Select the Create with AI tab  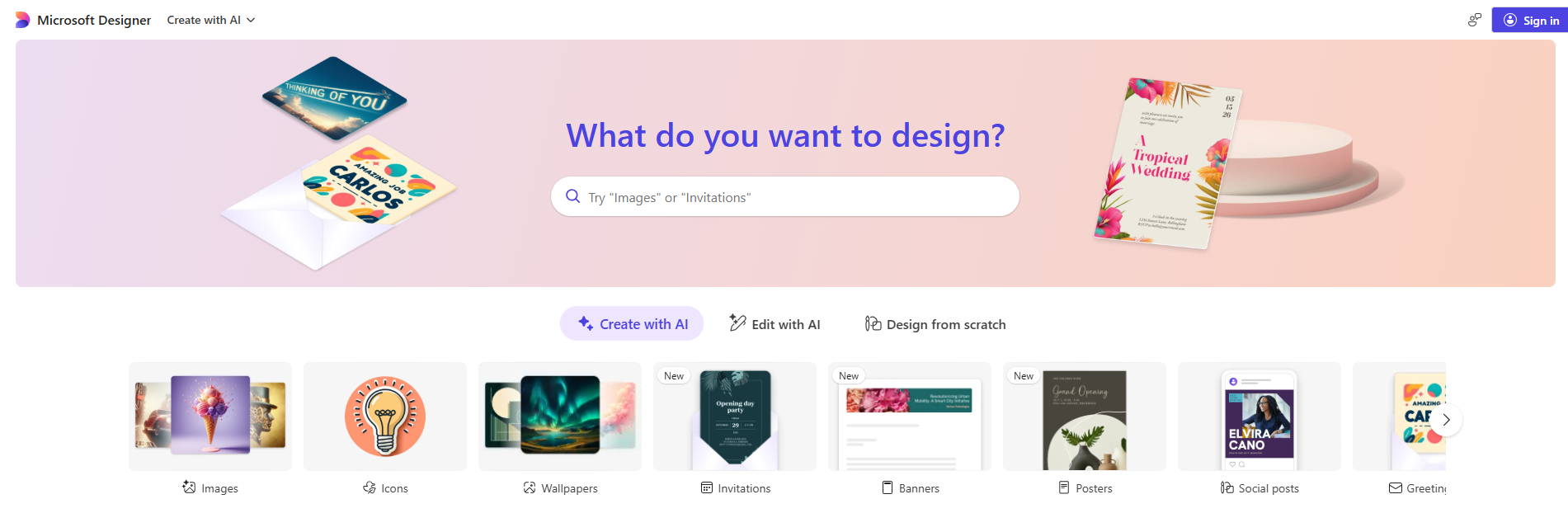coord(632,323)
